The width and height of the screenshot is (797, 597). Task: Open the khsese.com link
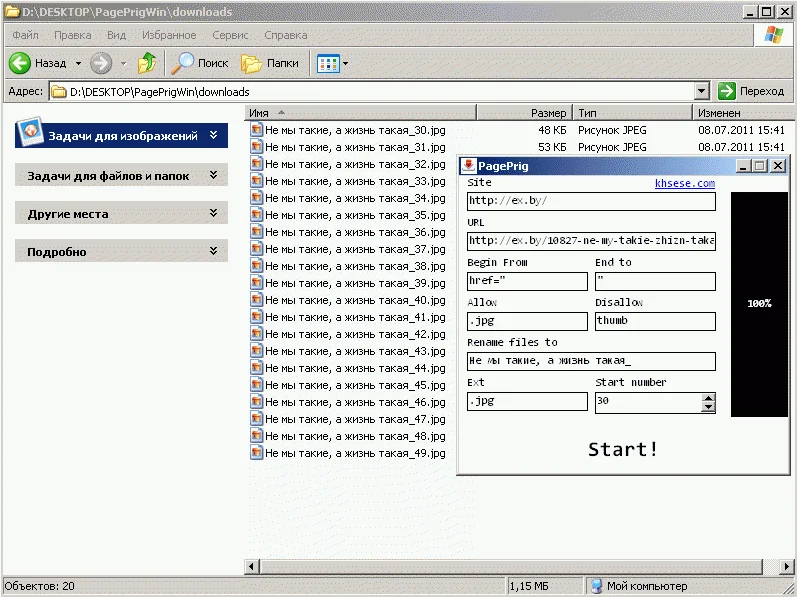[x=684, y=184]
